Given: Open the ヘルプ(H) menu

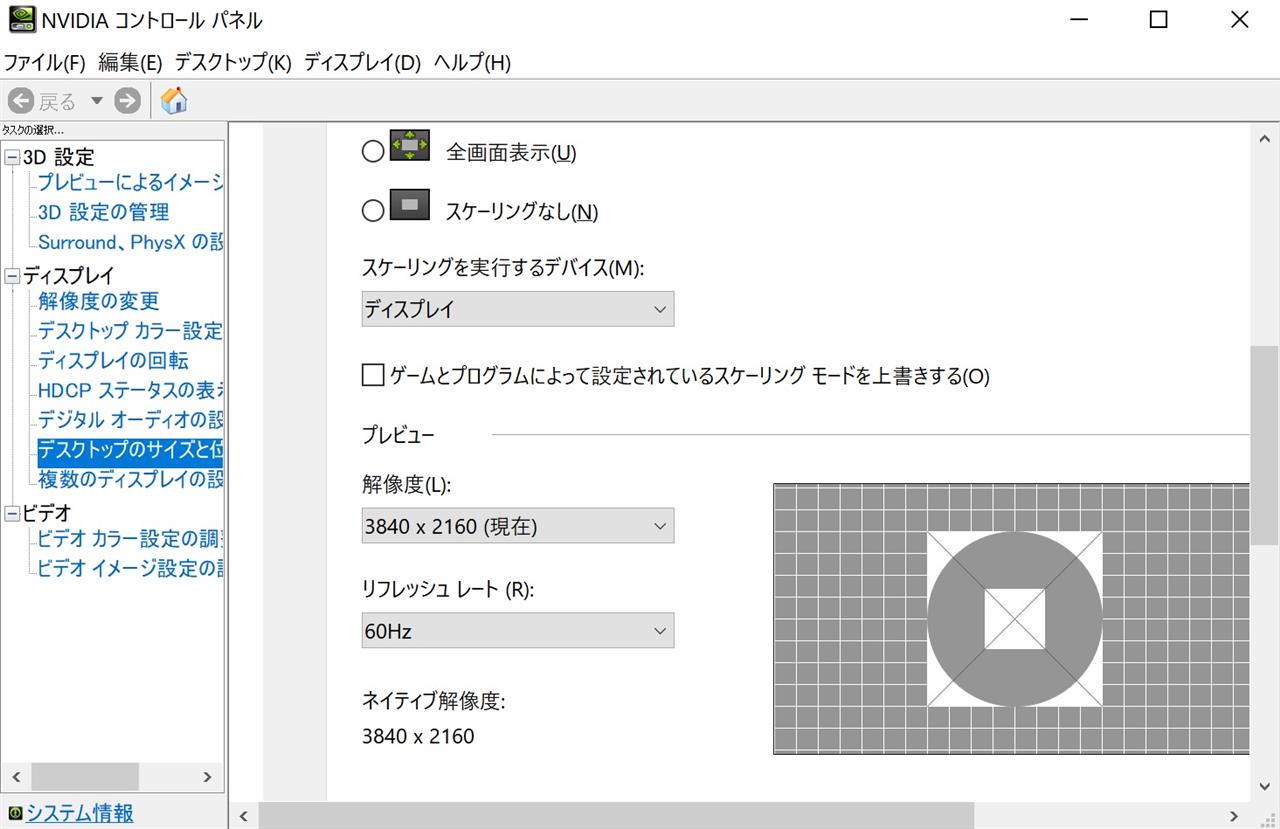Looking at the screenshot, I should click(472, 63).
